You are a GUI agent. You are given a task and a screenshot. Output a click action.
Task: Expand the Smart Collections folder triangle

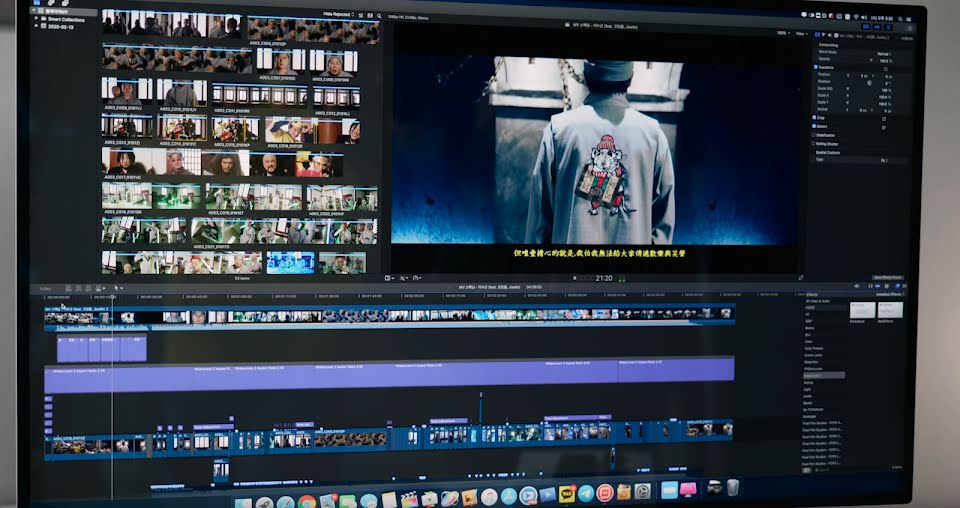(x=36, y=19)
